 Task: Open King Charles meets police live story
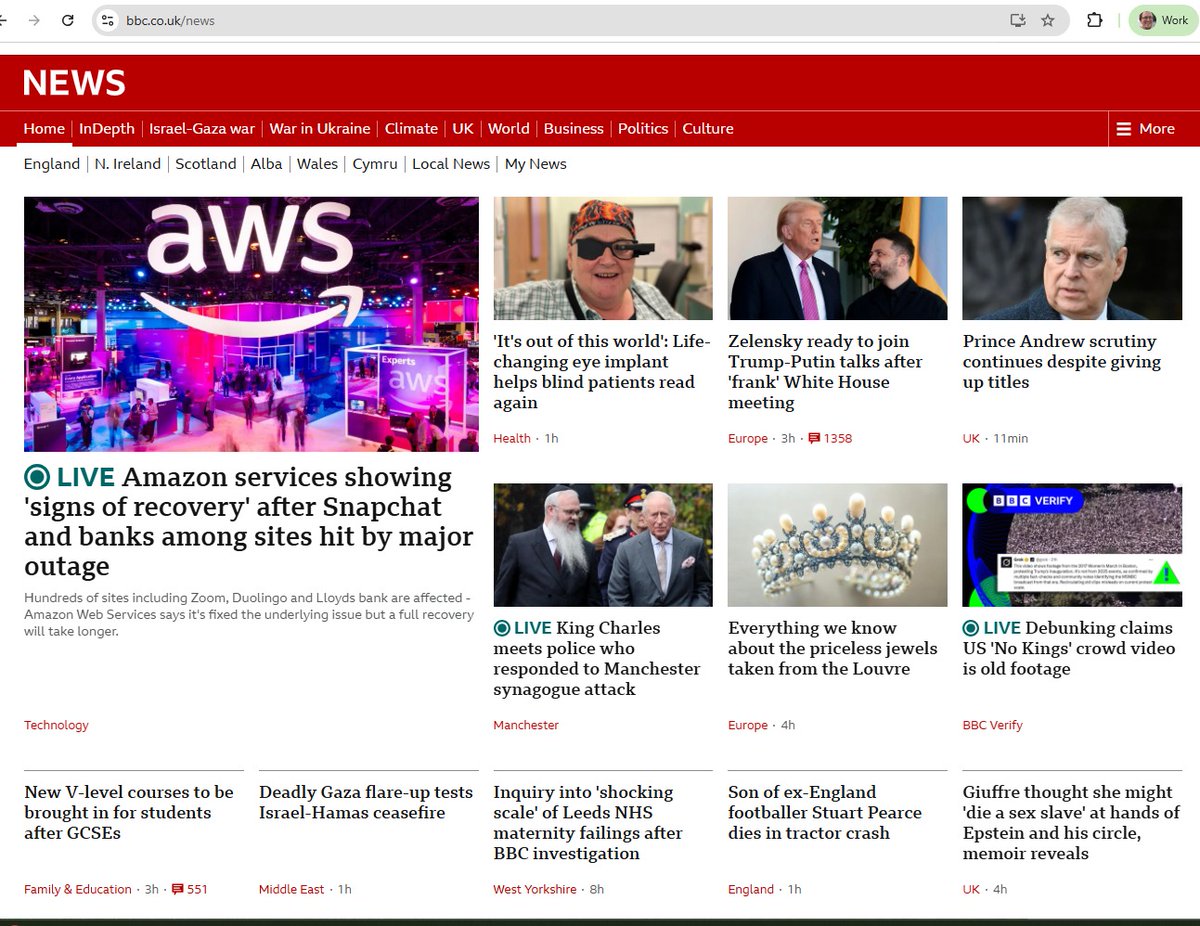pos(597,658)
